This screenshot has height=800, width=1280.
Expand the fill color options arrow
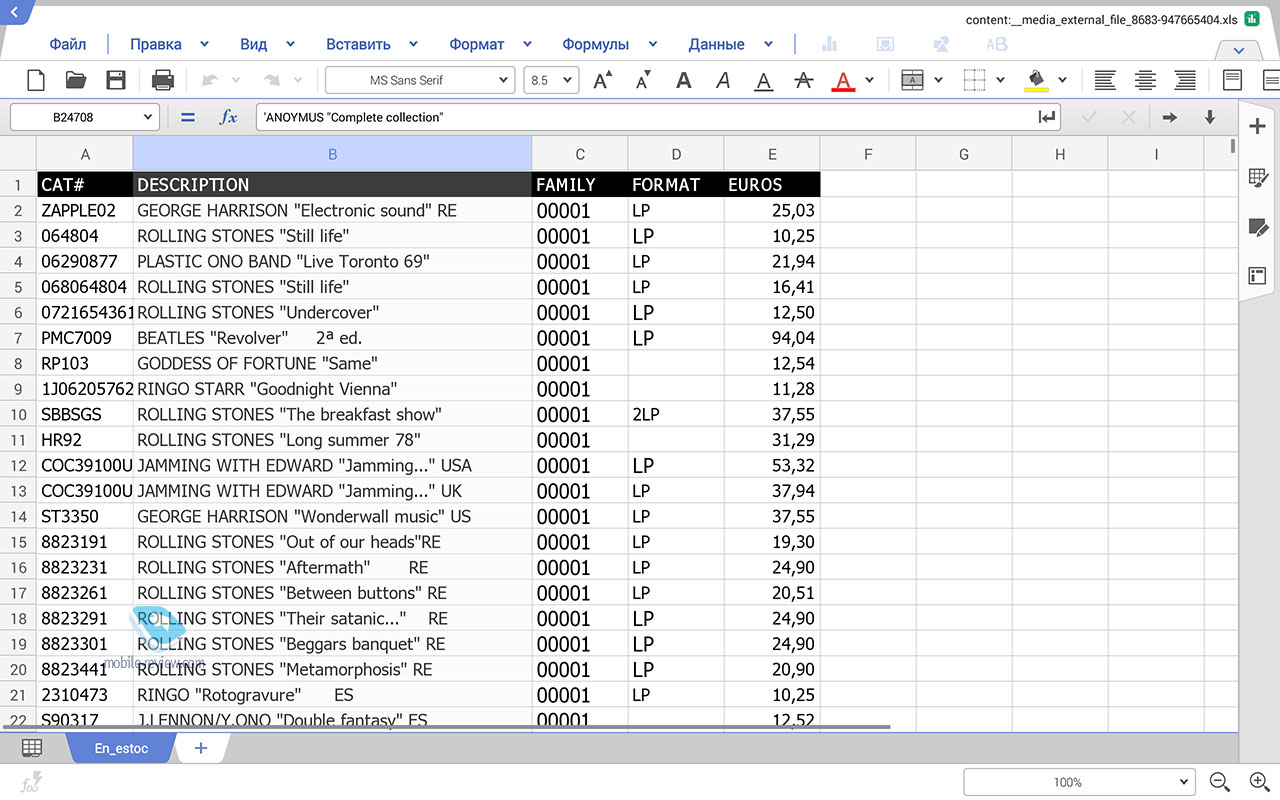[1061, 80]
